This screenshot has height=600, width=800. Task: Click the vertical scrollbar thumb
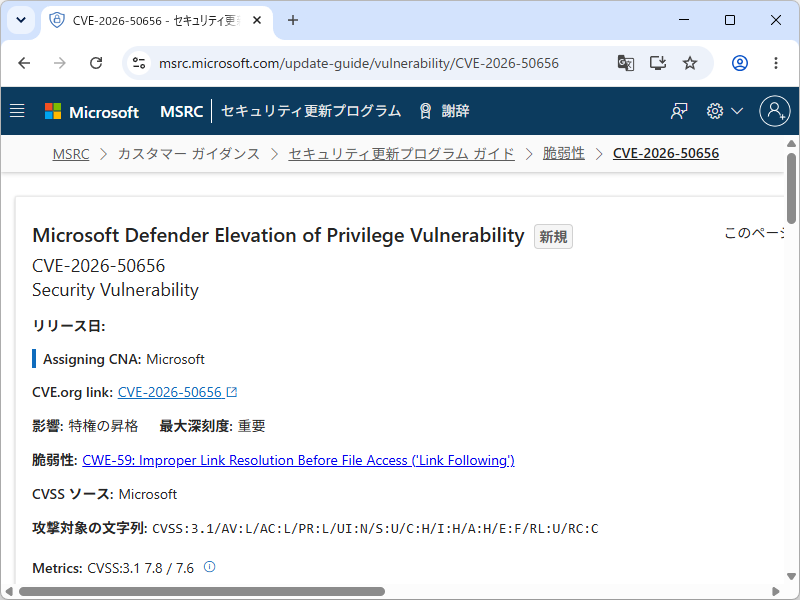pos(791,189)
